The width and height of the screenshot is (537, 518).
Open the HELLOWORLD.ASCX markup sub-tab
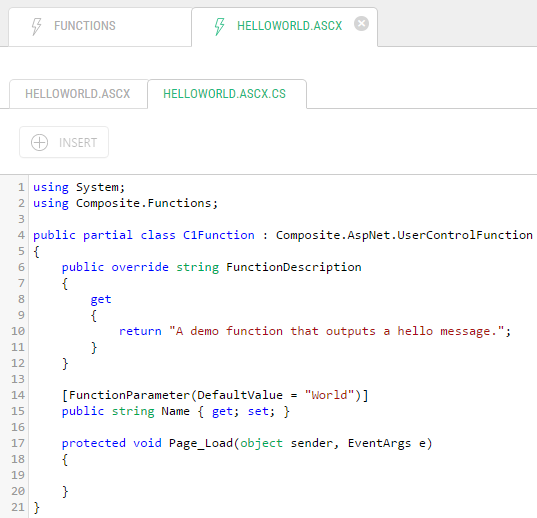click(78, 94)
